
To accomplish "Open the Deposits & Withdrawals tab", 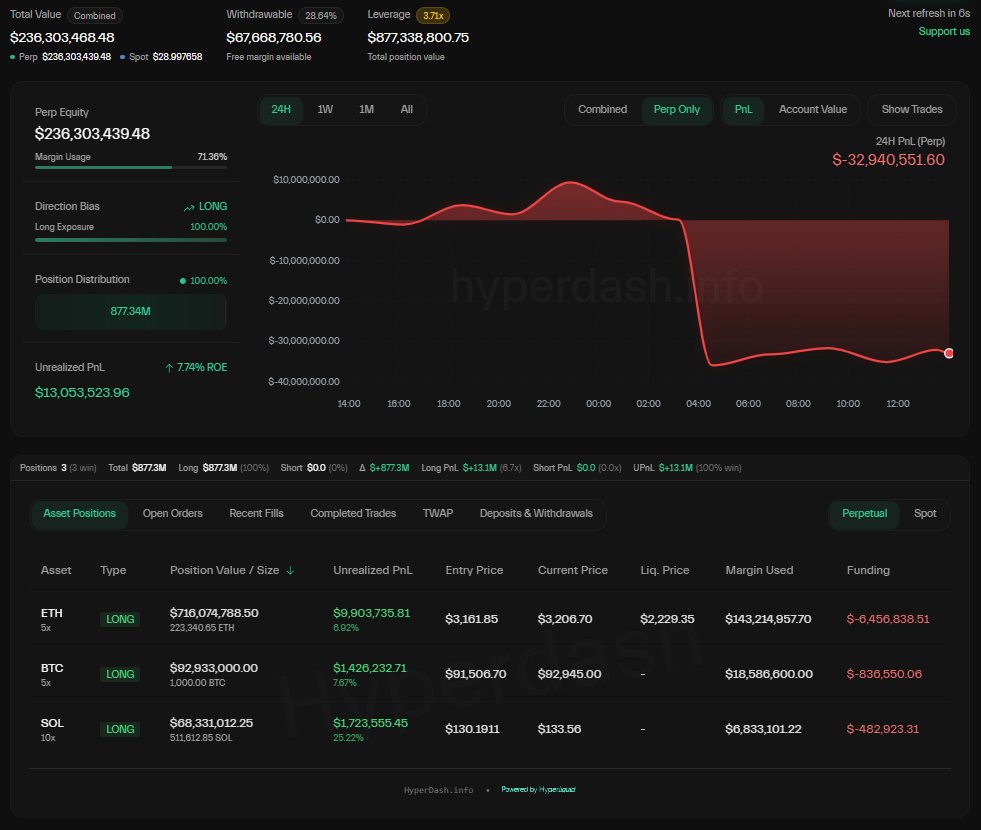I will (536, 513).
